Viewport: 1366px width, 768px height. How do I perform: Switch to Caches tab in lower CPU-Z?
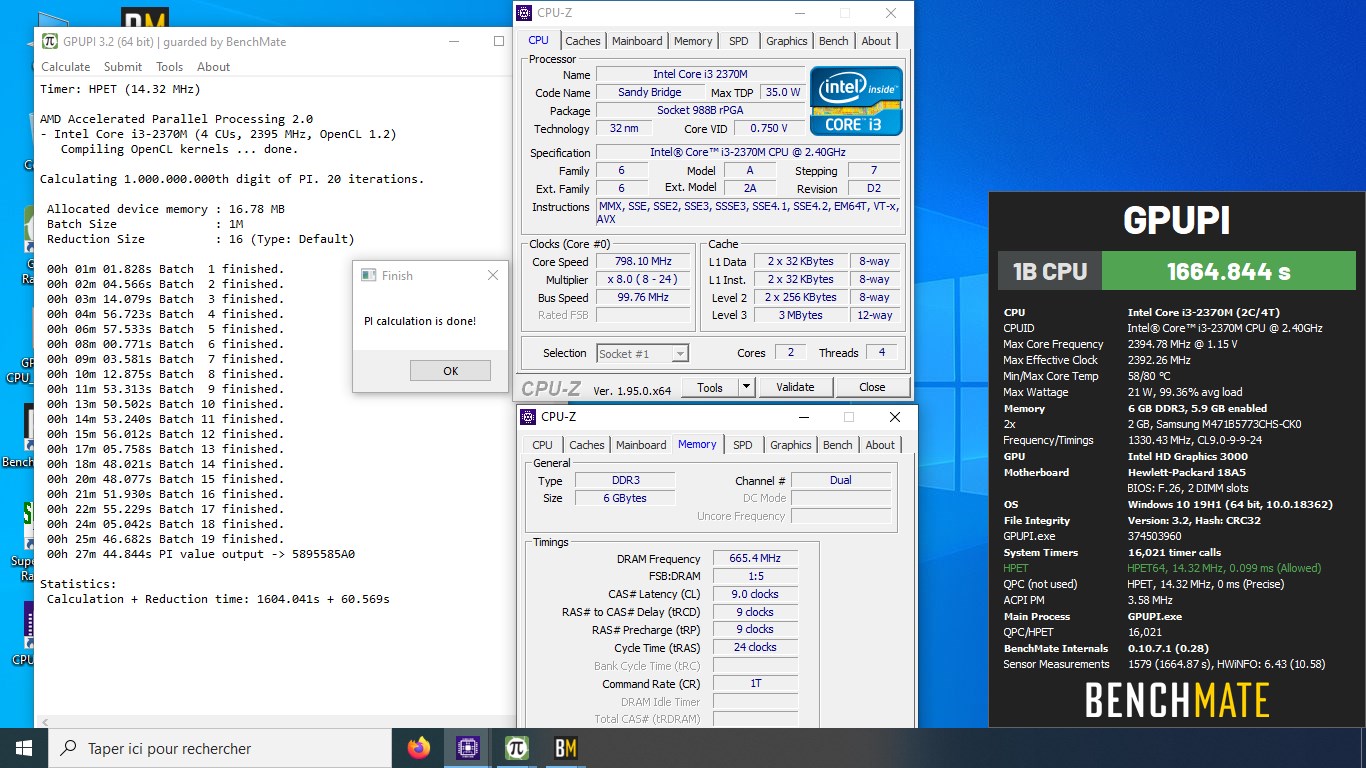(x=587, y=445)
